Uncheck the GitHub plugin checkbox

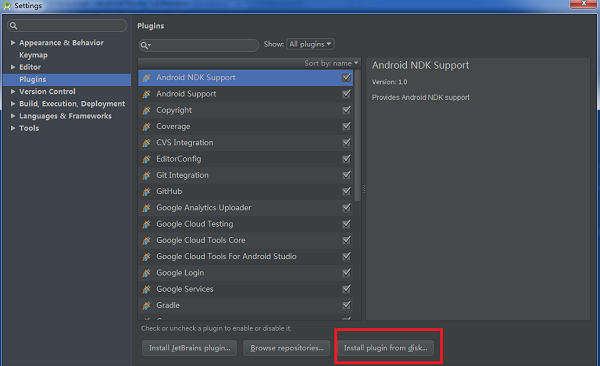click(346, 191)
